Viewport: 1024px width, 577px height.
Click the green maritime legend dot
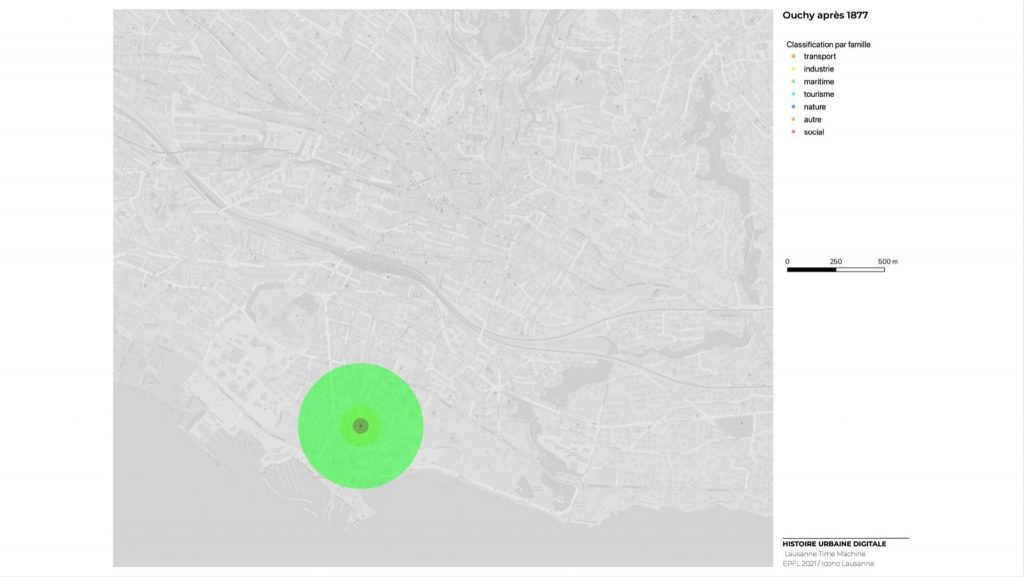point(792,82)
